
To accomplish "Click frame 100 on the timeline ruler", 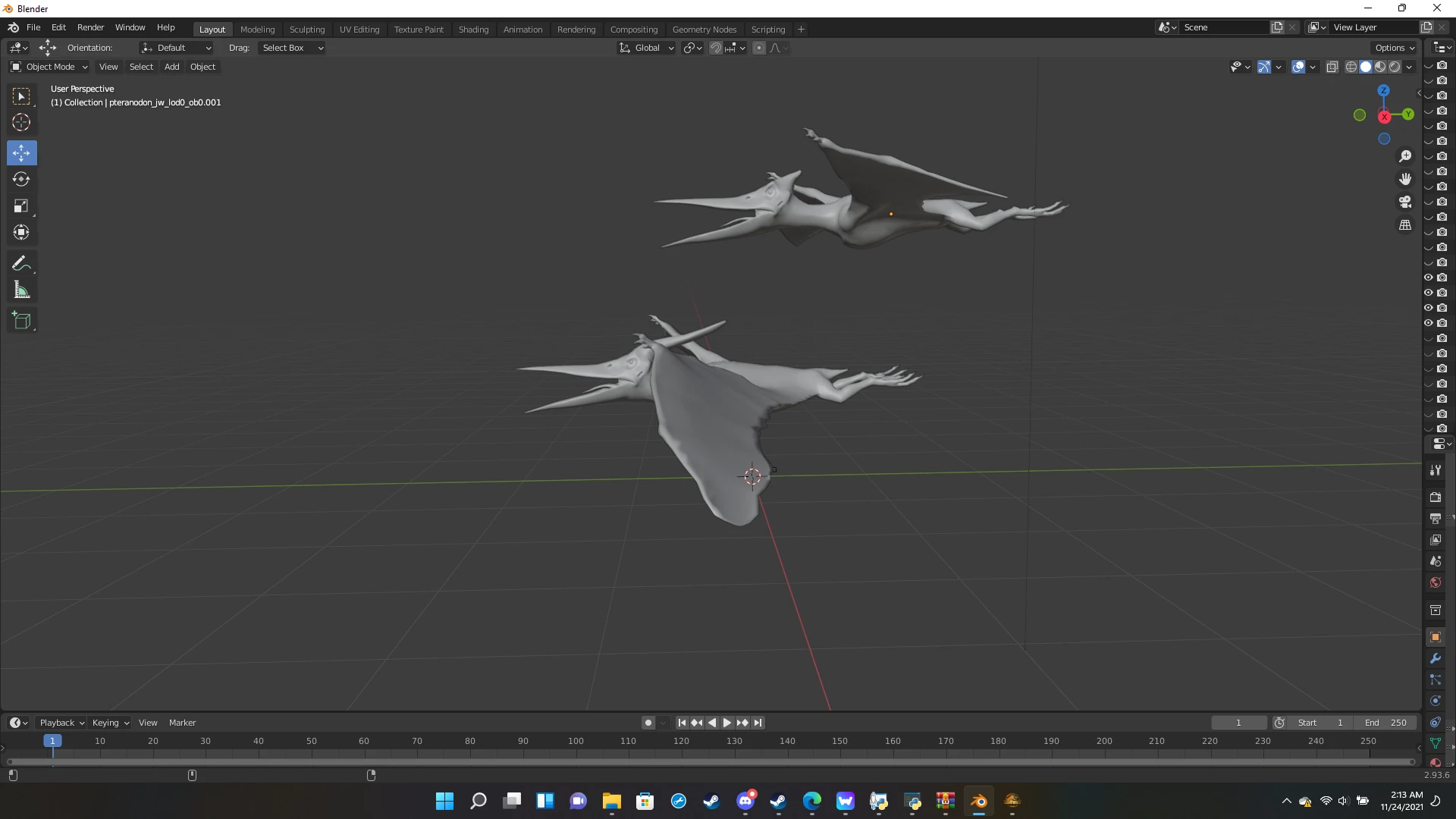I will (576, 741).
